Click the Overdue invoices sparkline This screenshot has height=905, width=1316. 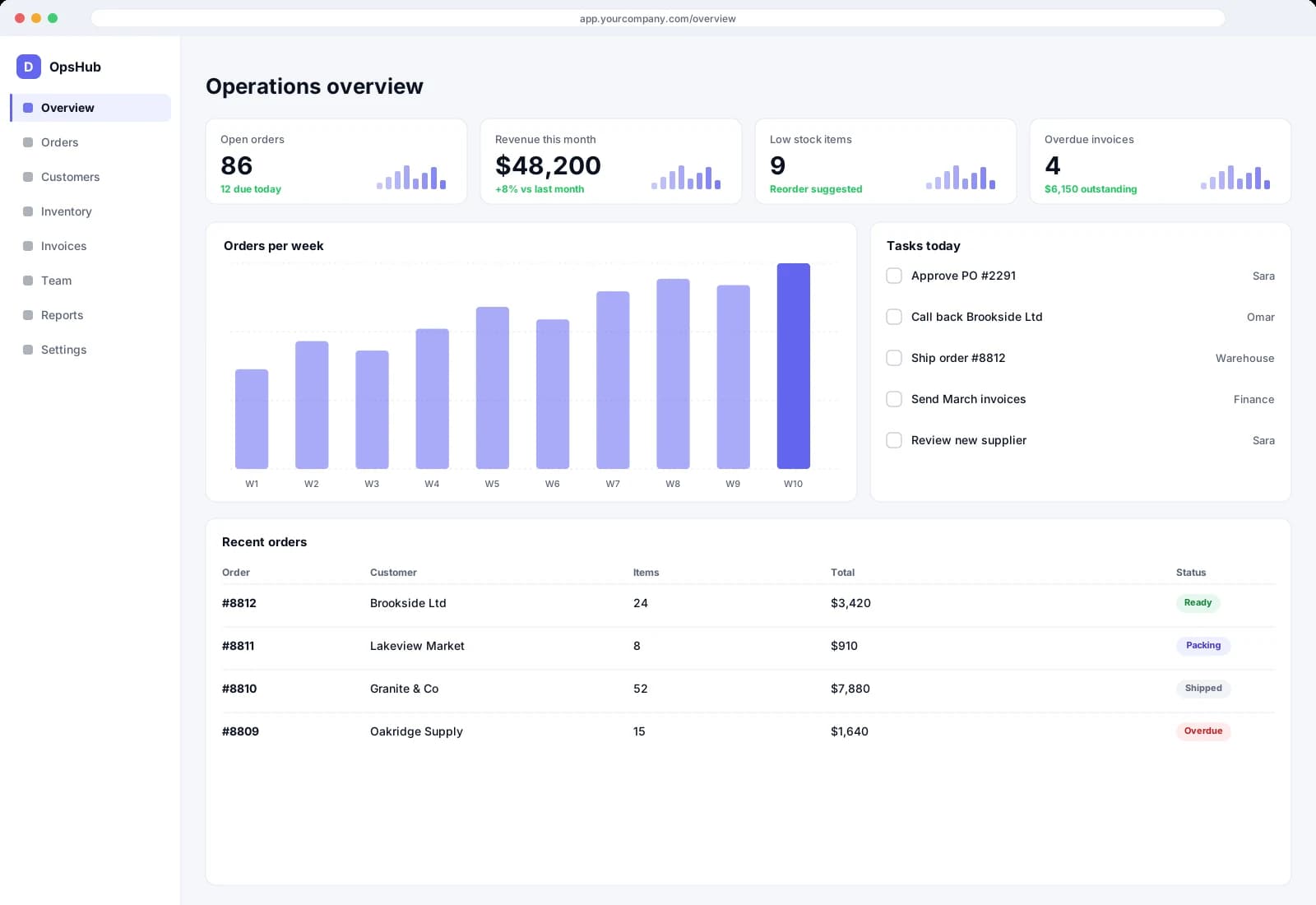coord(1235,177)
